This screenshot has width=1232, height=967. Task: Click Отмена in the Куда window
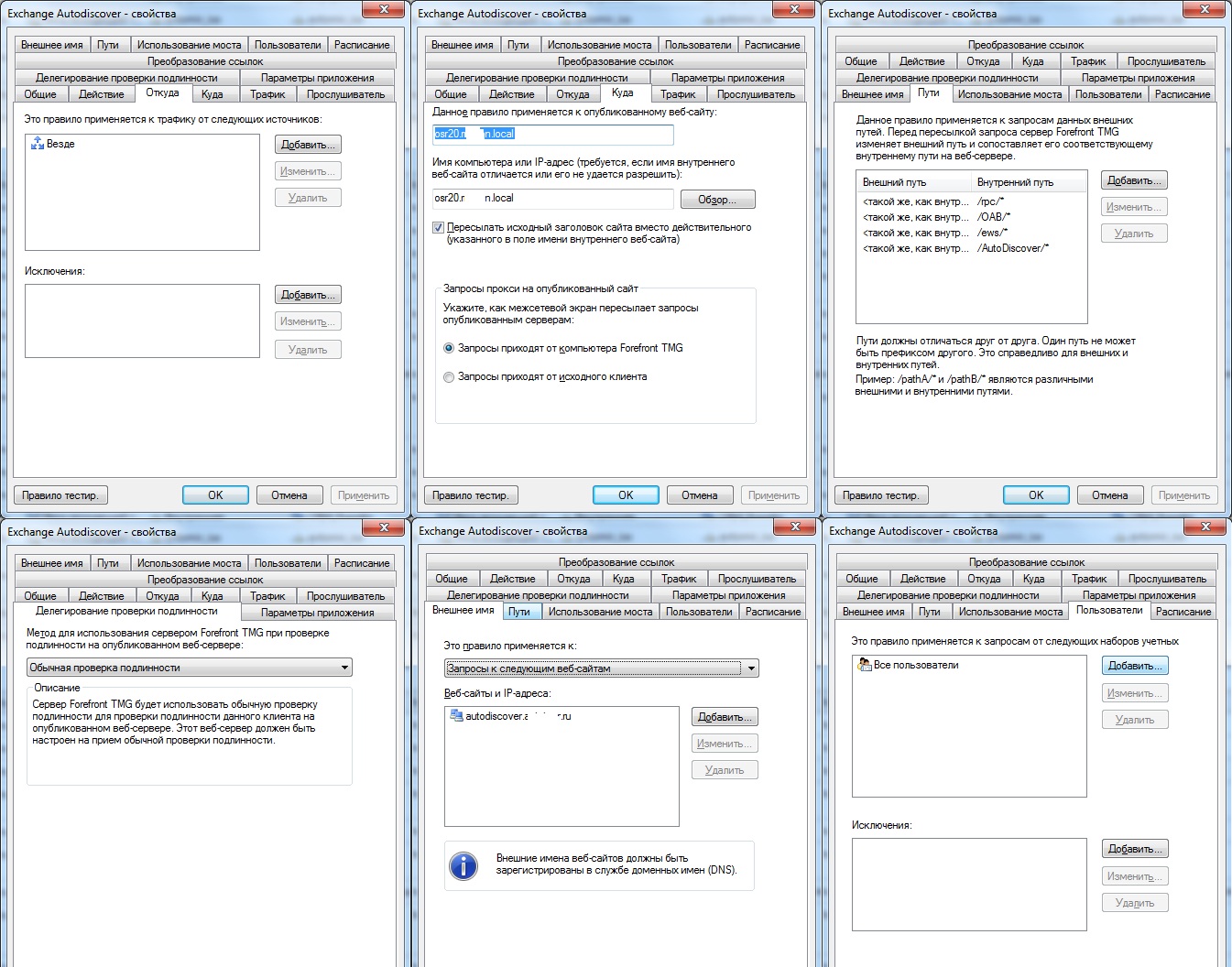tap(699, 495)
